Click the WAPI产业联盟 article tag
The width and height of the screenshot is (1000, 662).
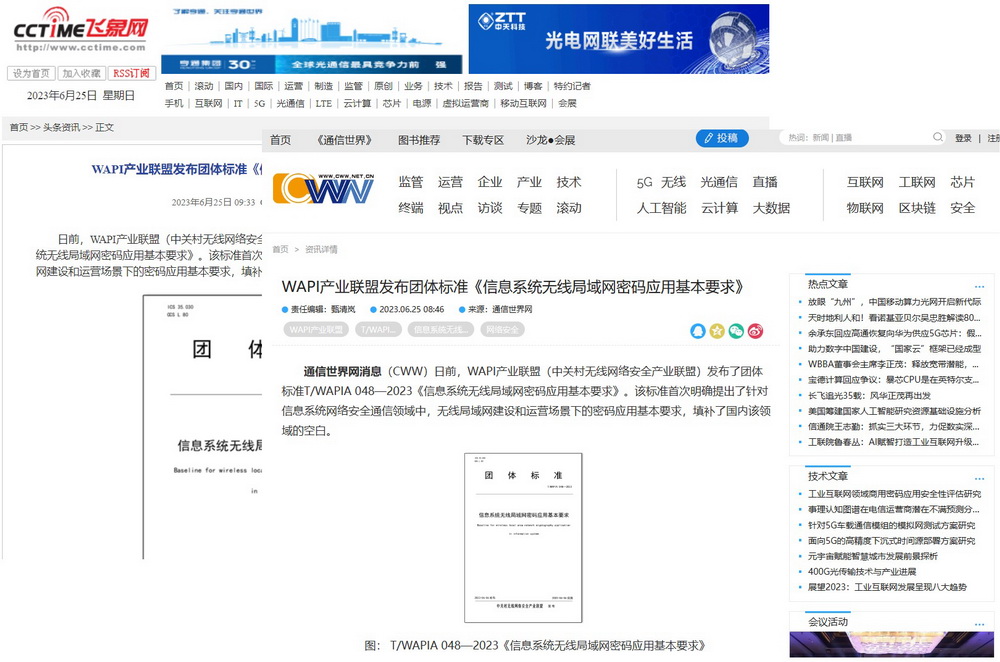click(316, 330)
